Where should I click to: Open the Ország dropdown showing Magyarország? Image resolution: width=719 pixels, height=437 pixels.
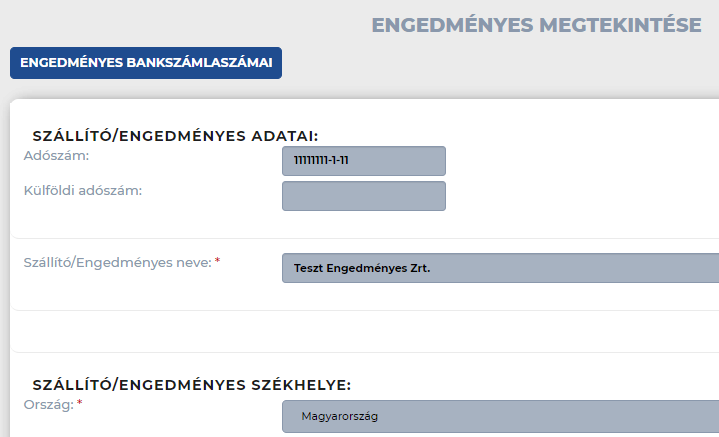(500, 416)
